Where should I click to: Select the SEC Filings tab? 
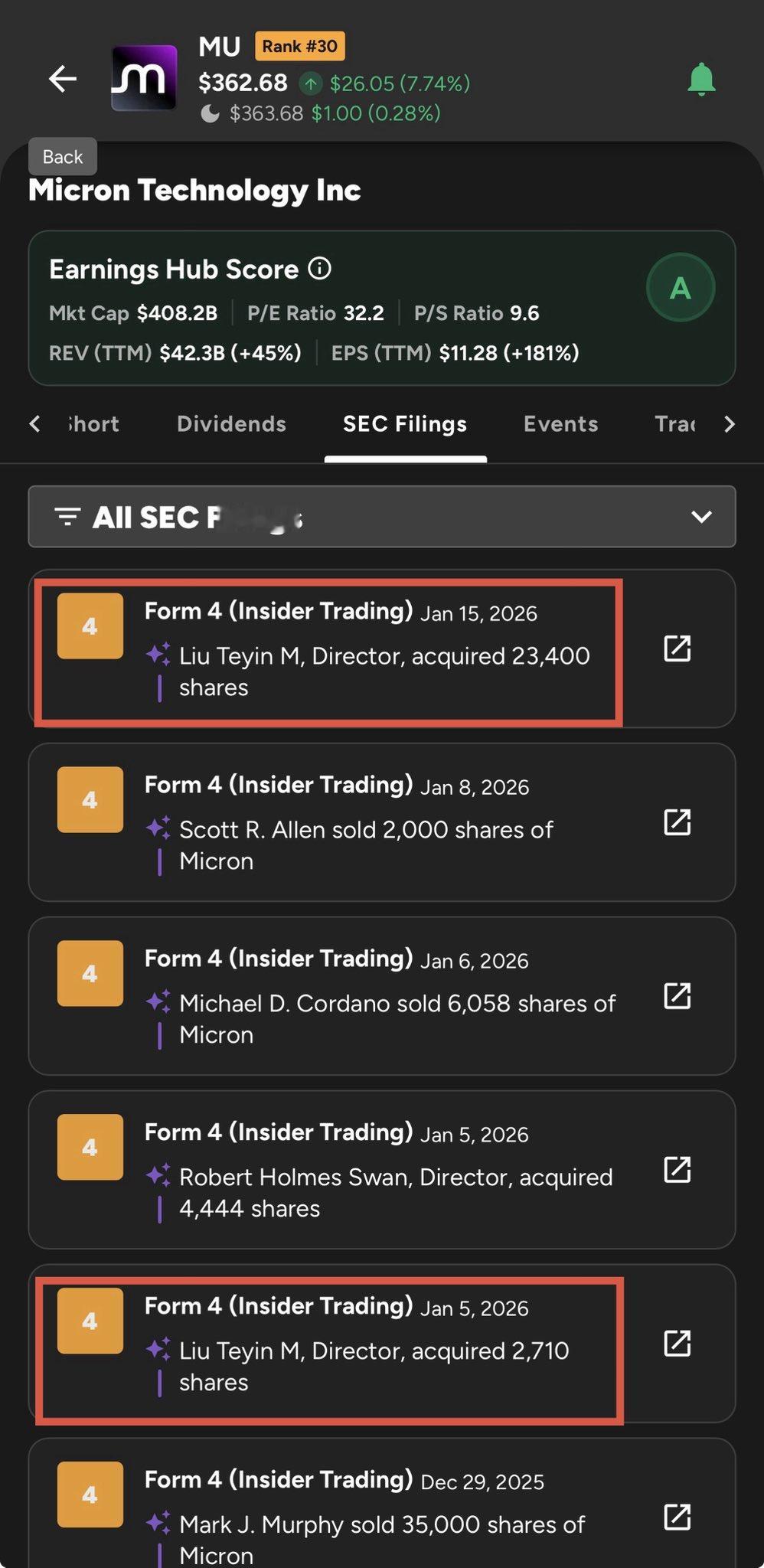(405, 424)
